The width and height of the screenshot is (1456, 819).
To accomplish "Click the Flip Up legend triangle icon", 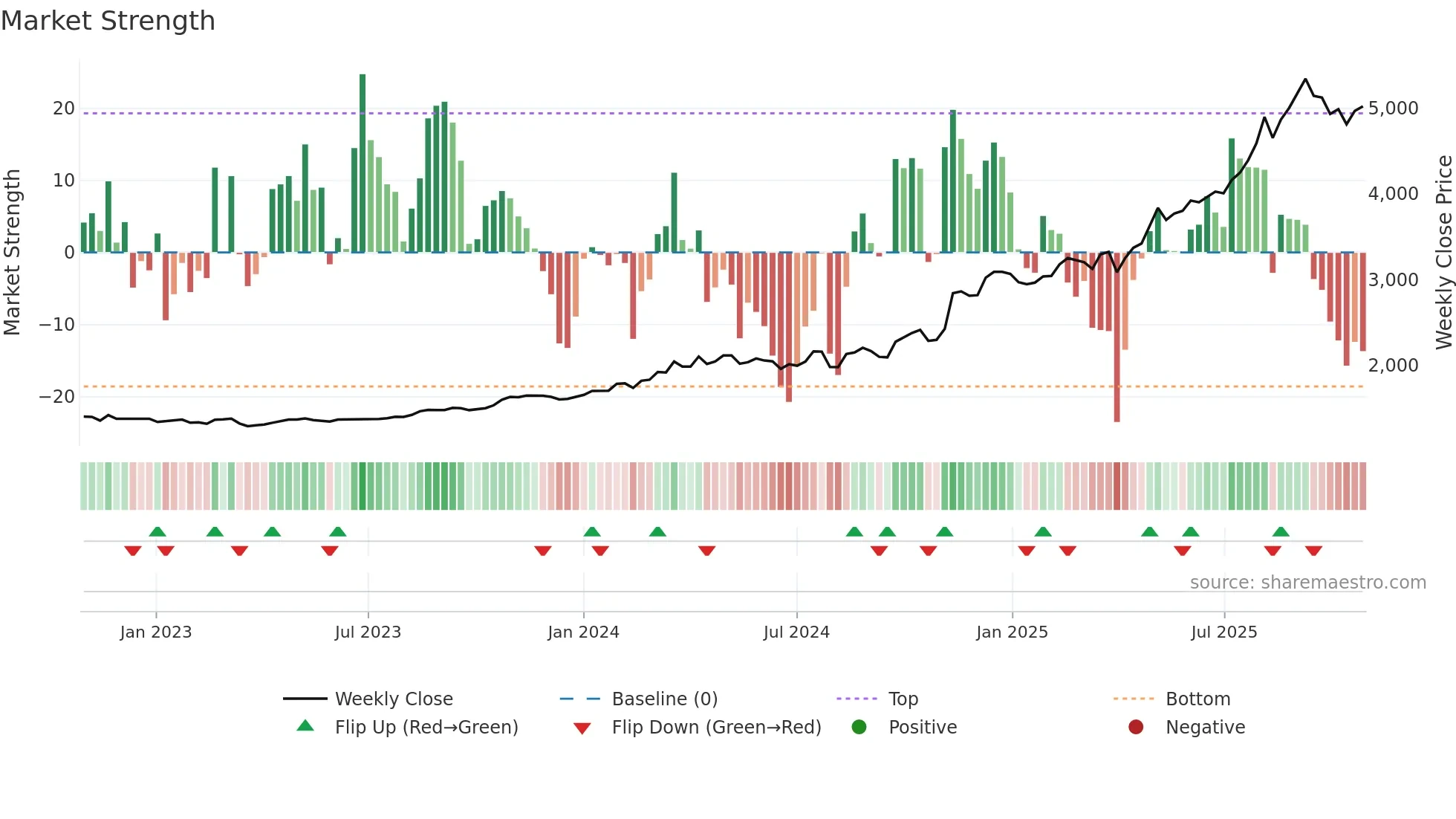I will (x=305, y=726).
